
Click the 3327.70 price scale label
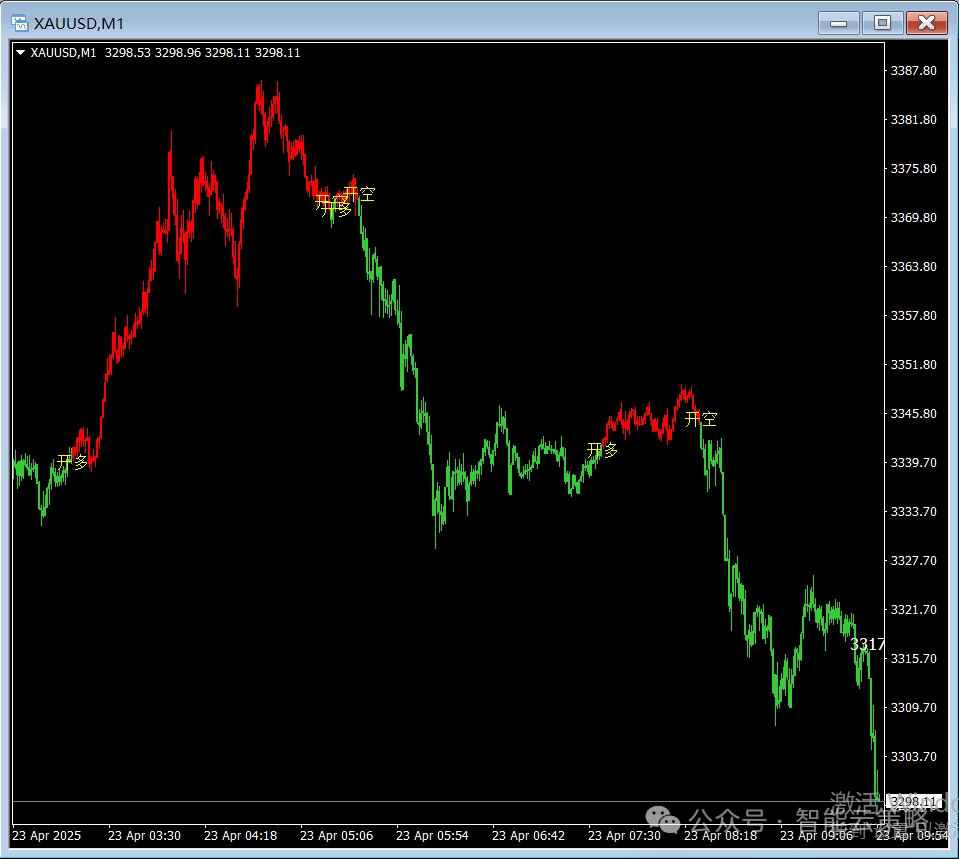tap(913, 560)
